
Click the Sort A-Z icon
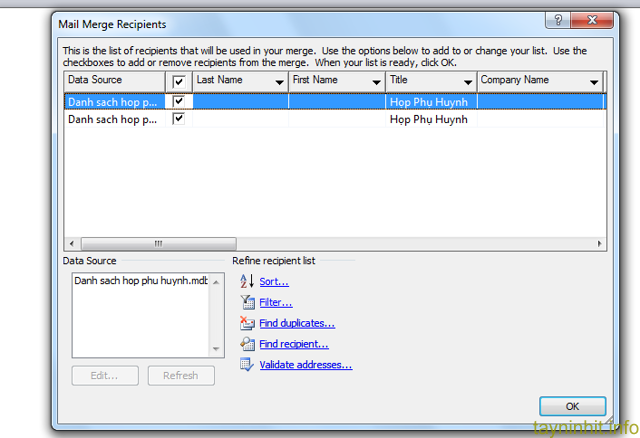tap(247, 282)
